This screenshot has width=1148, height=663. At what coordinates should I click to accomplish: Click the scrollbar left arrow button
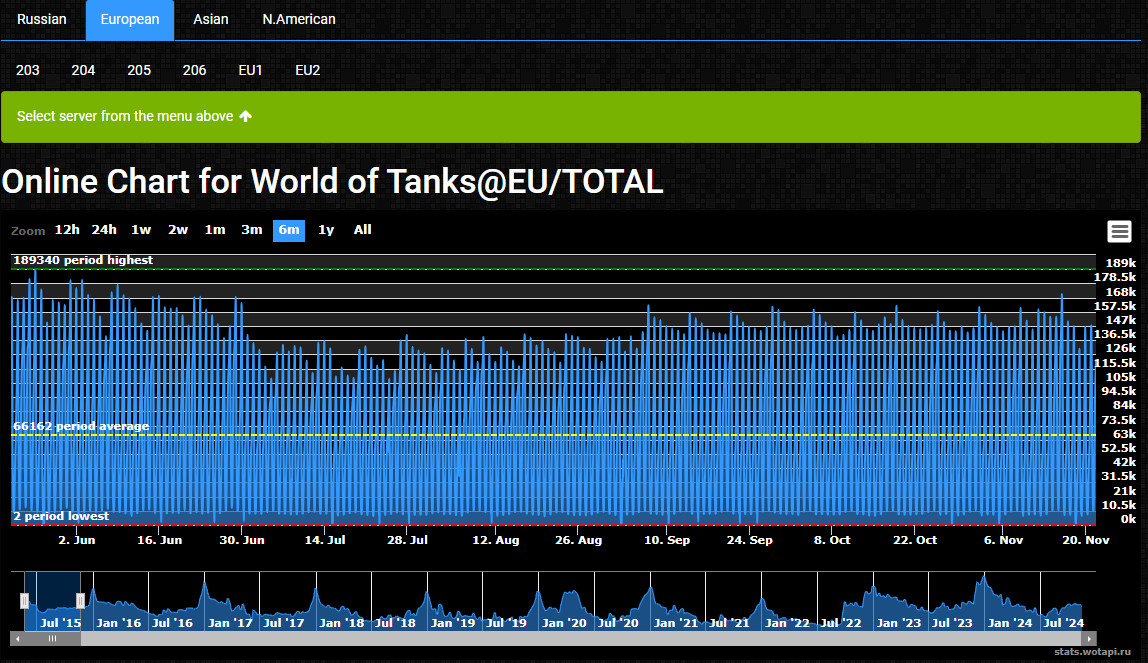point(16,638)
